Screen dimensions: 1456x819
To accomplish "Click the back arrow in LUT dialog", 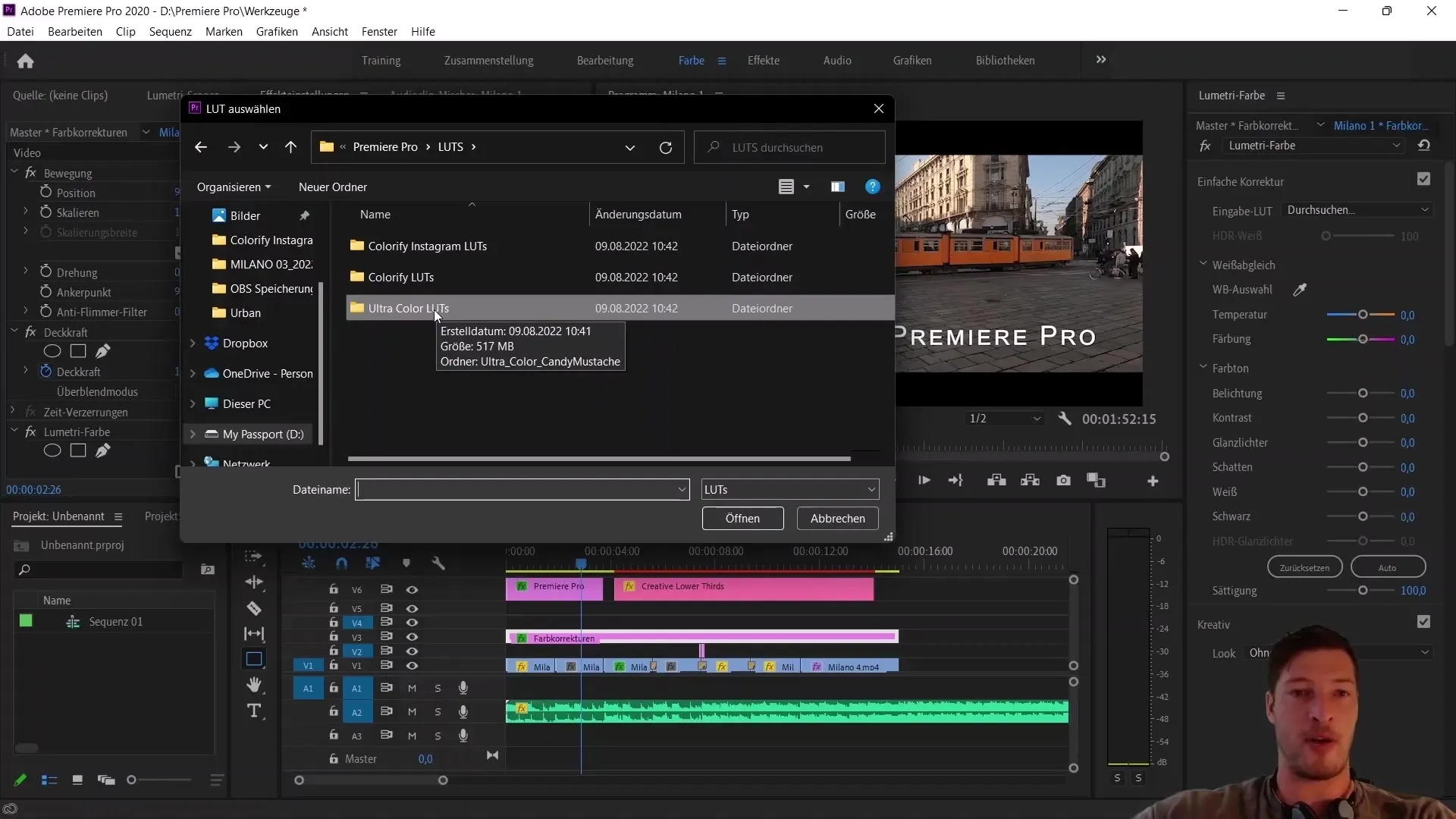I will pos(201,147).
